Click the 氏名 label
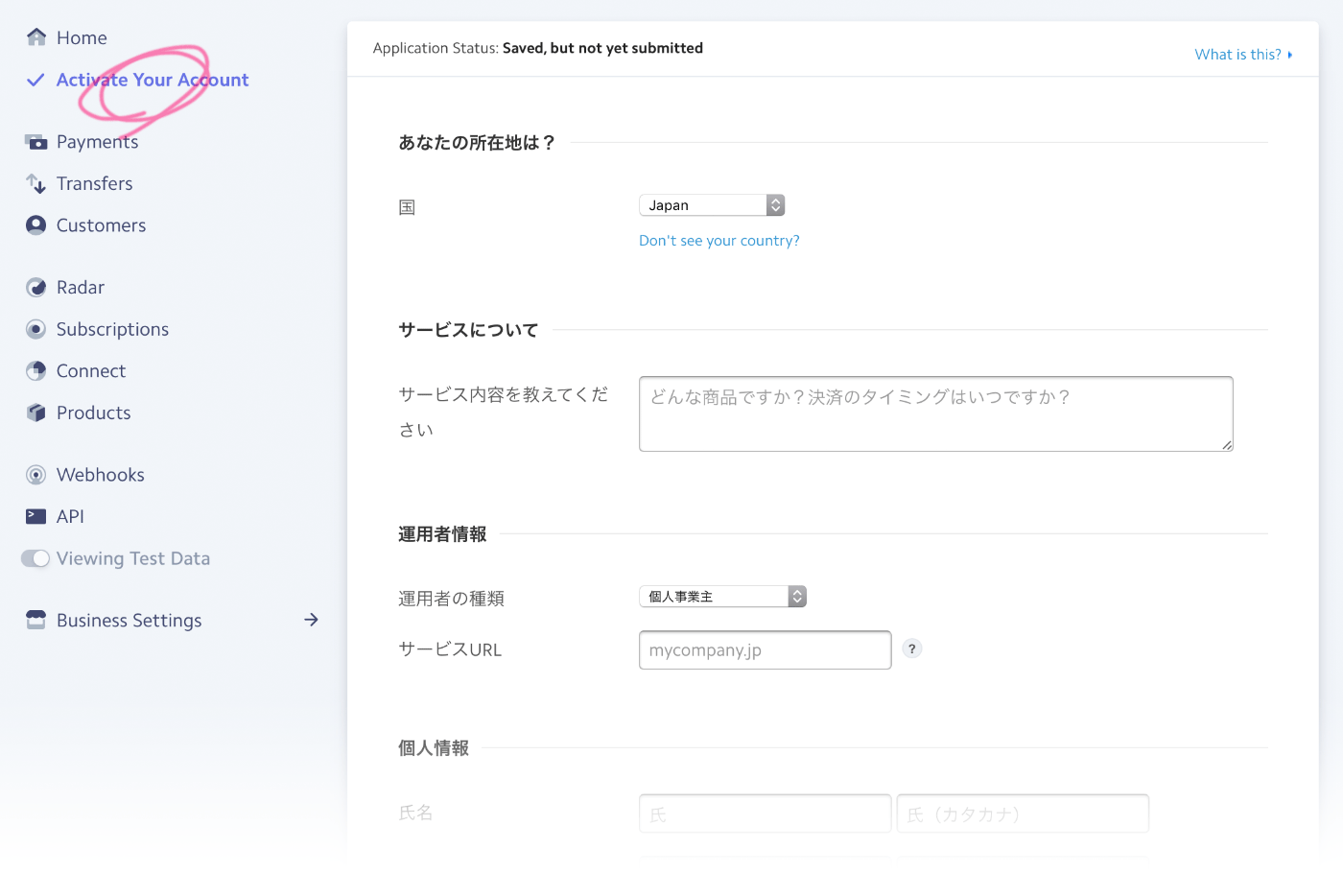 coord(415,813)
